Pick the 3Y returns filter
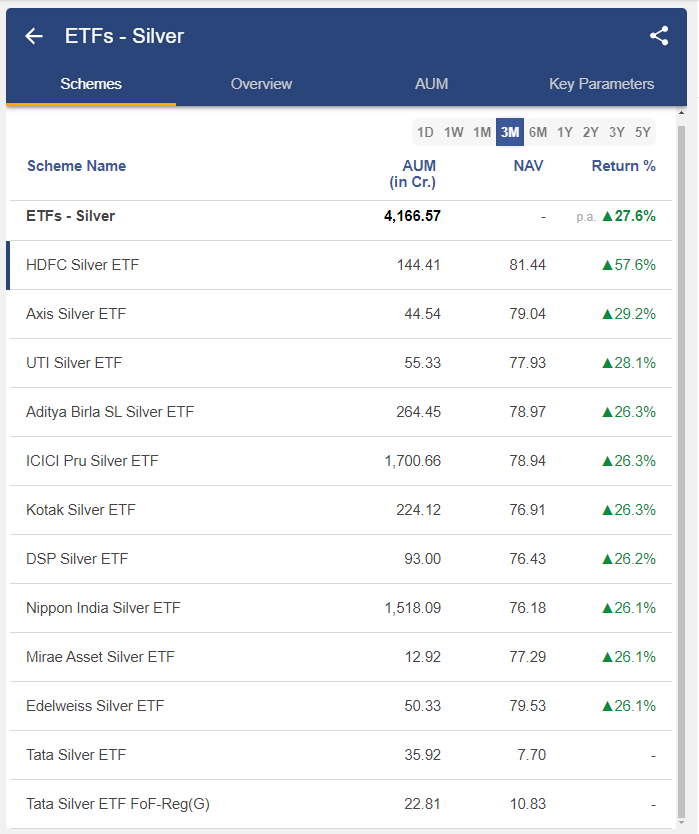 tap(617, 131)
